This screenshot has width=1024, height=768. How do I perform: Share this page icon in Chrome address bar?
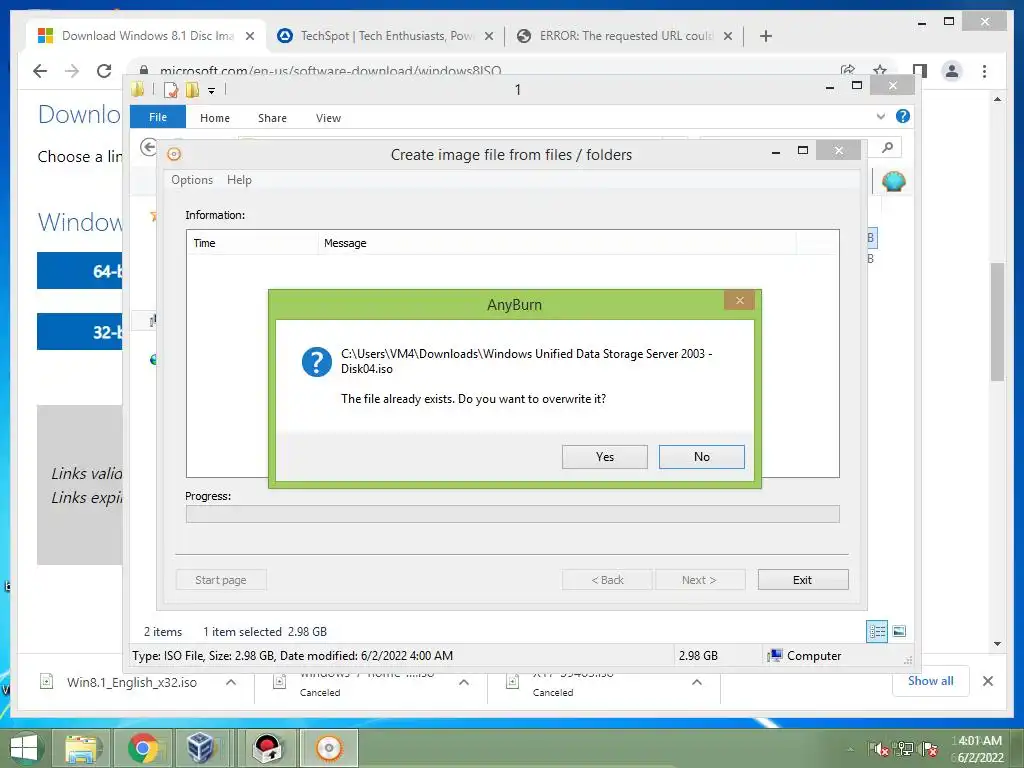[x=848, y=70]
